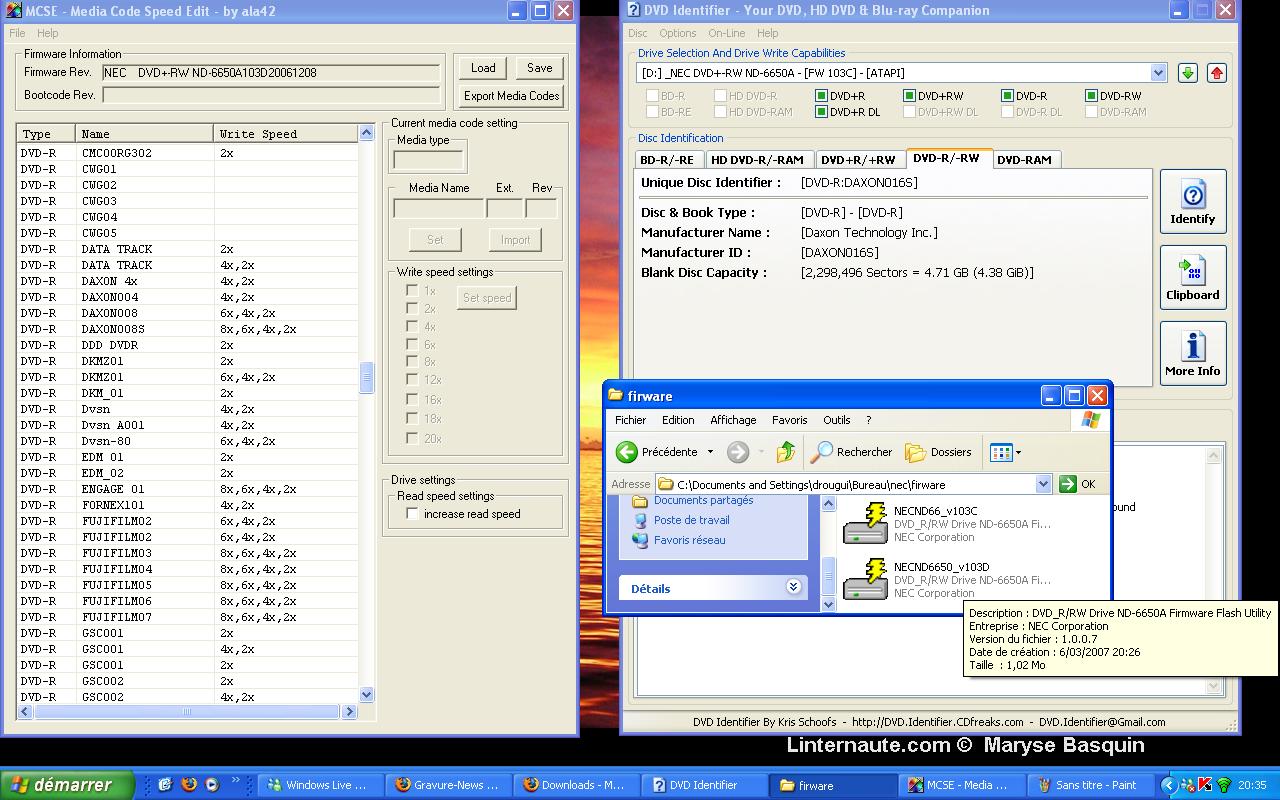Image resolution: width=1280 pixels, height=800 pixels.
Task: Click OK go button beside address bar
Action: coord(1077,484)
